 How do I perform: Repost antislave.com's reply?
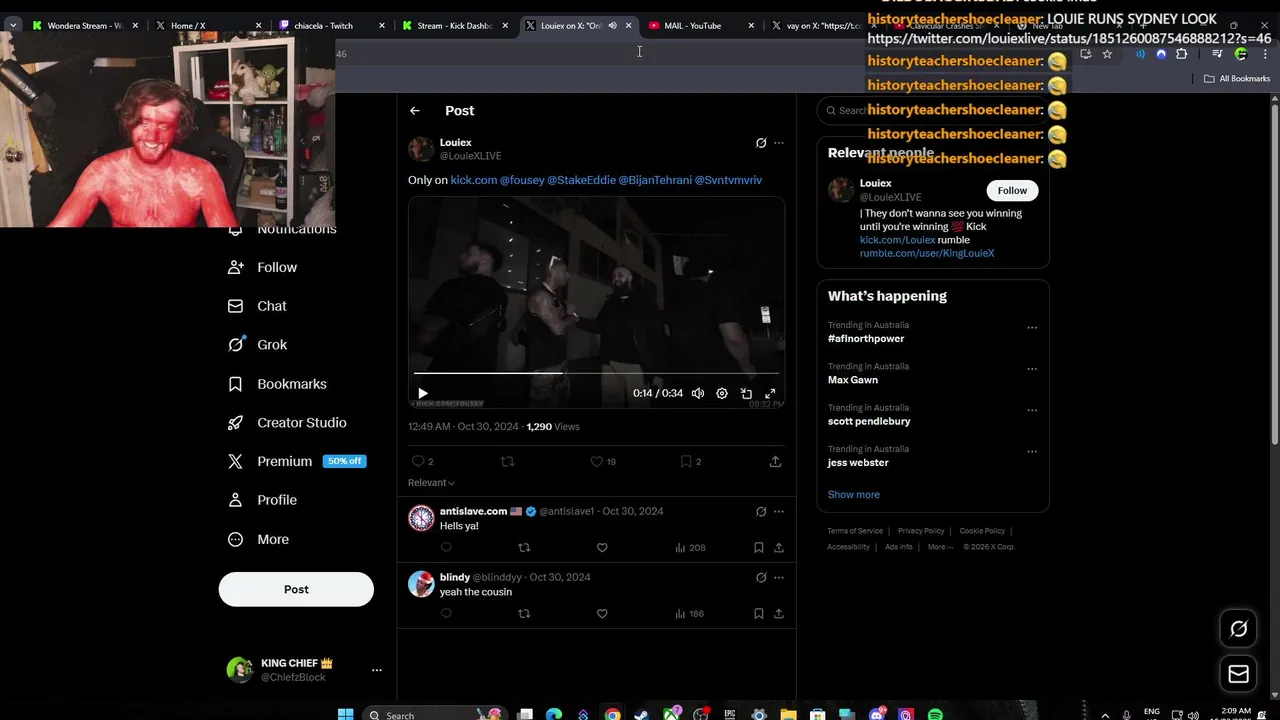pos(524,548)
